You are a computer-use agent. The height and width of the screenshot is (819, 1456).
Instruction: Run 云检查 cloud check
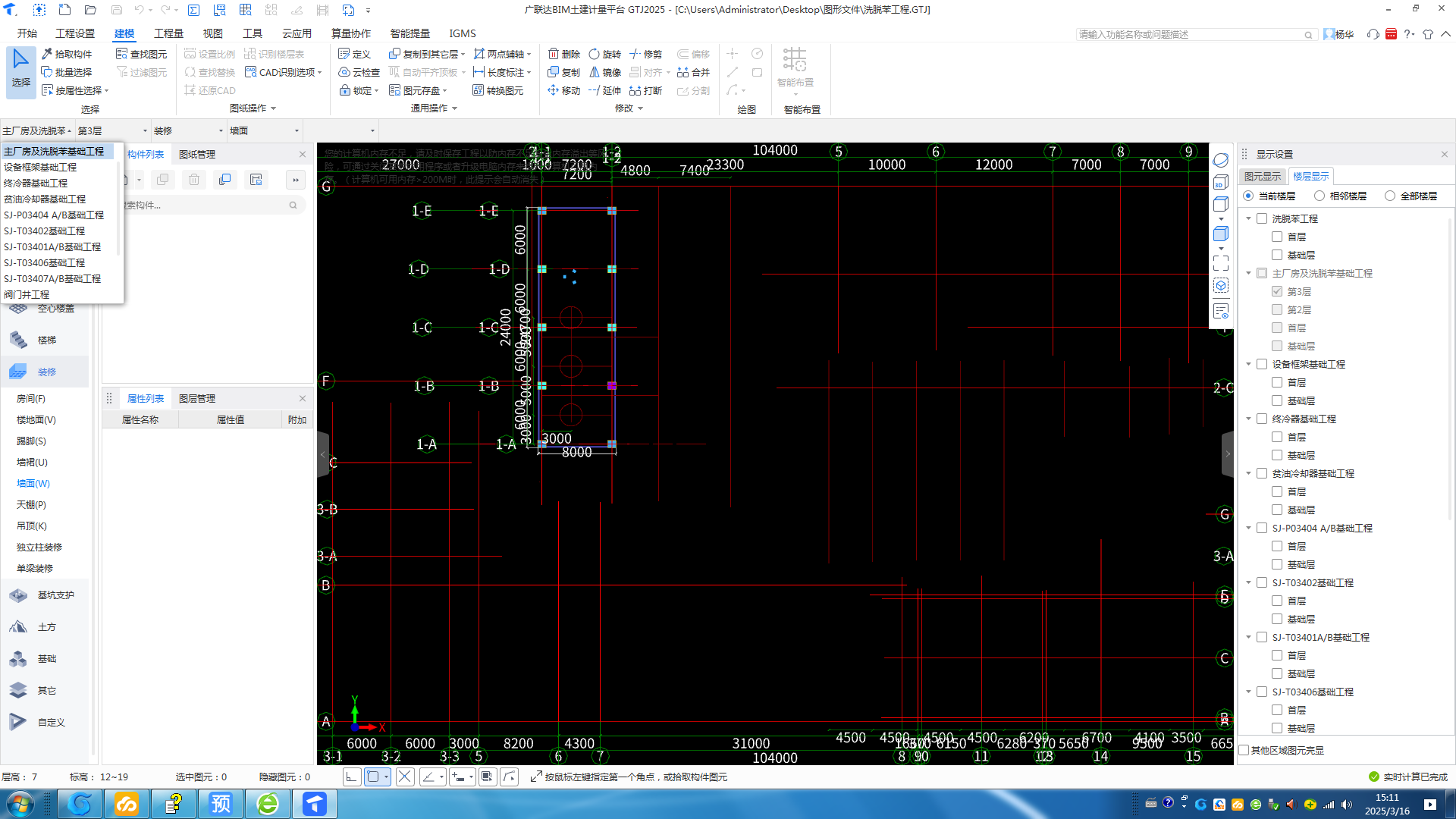(359, 72)
